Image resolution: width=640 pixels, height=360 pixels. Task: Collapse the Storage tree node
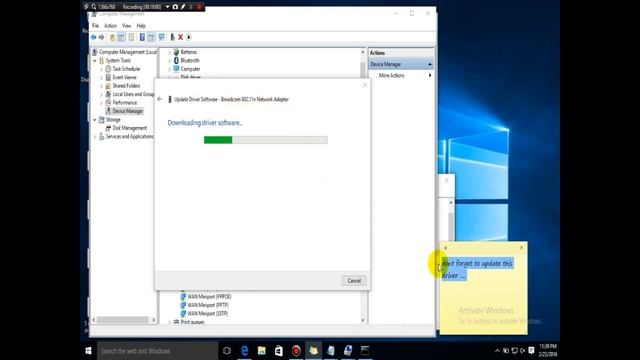(x=95, y=120)
